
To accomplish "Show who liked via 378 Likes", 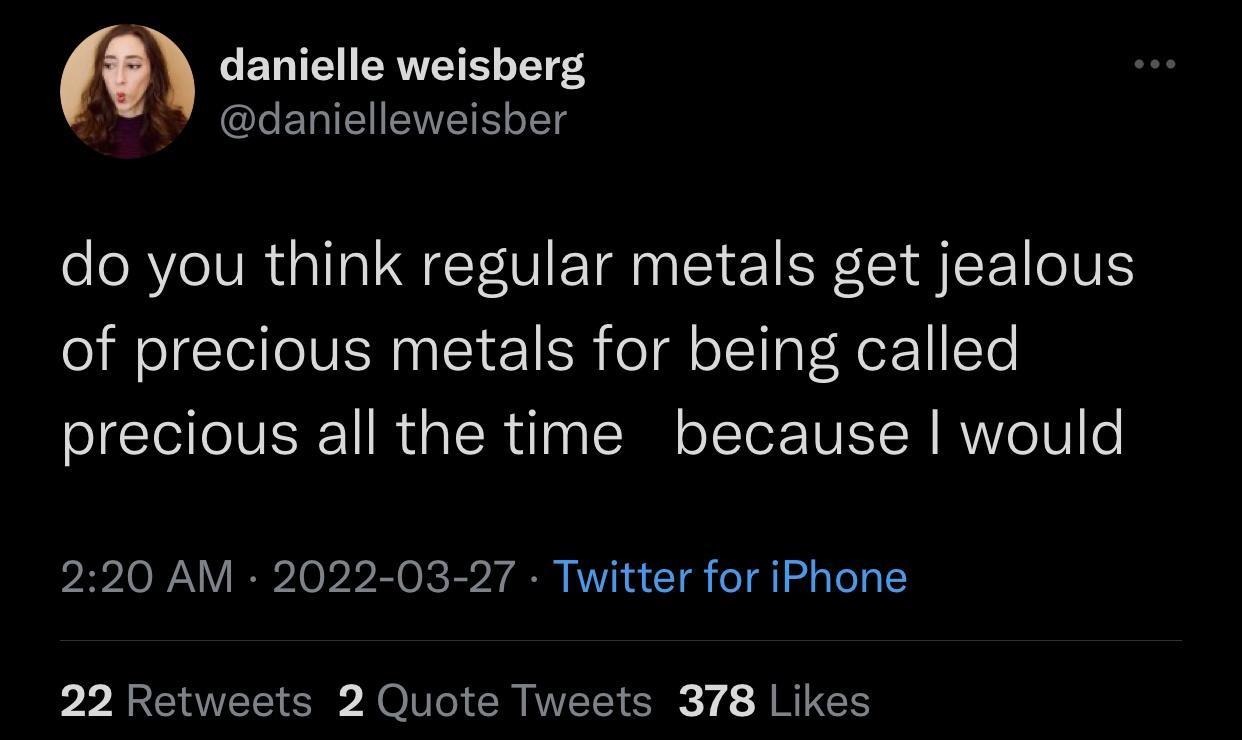I will pos(819,701).
